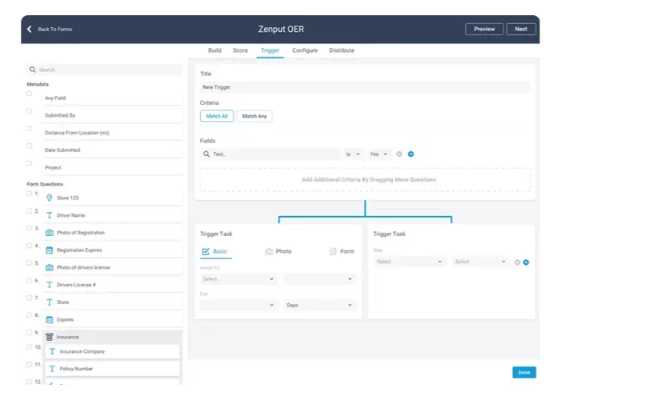Screen dimensions: 650x400
Task: Open the Yes value dropdown in Fields
Action: click(x=379, y=154)
